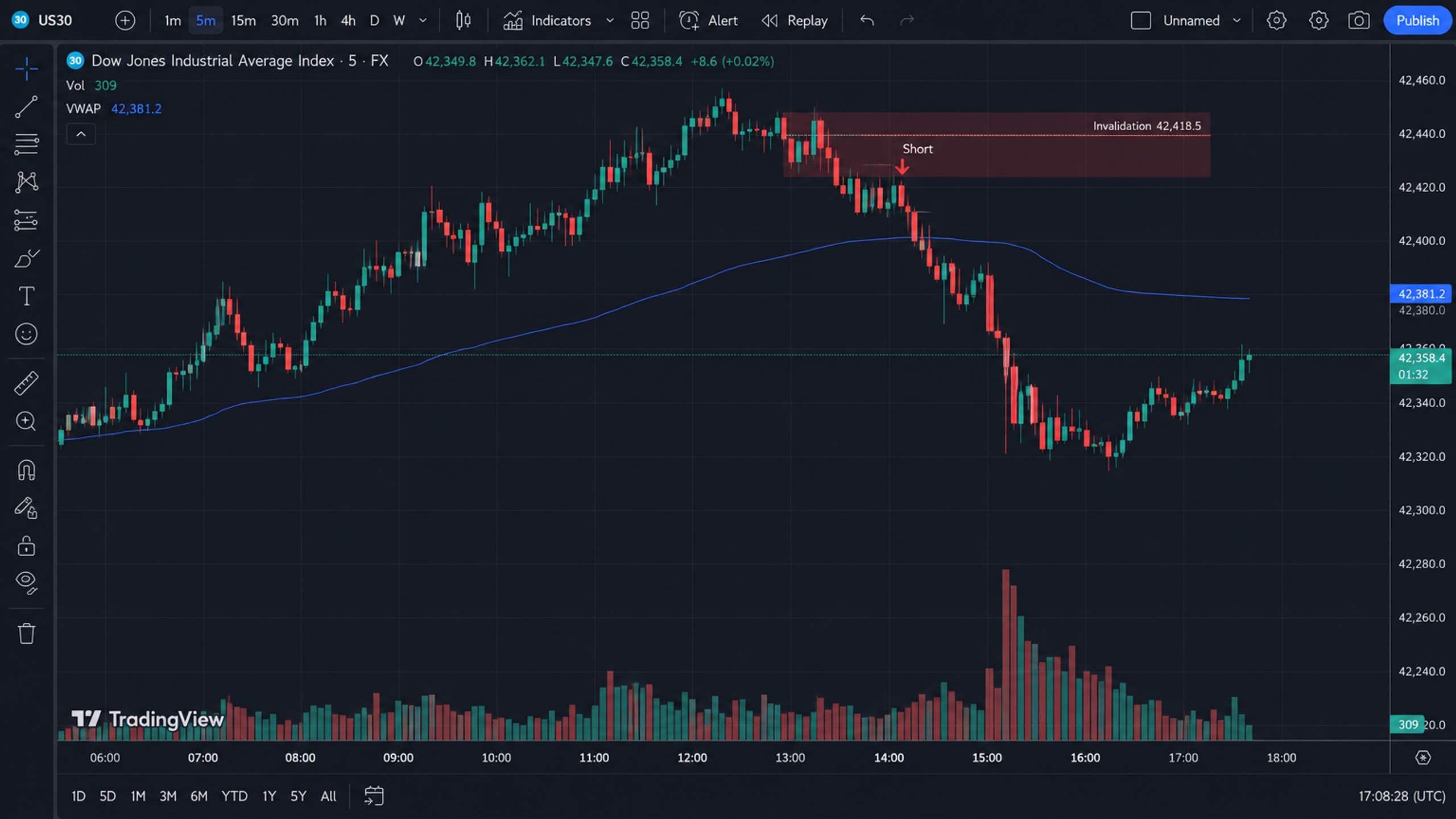Undo the last chart action
Viewport: 1456px width, 819px height.
pos(867,20)
